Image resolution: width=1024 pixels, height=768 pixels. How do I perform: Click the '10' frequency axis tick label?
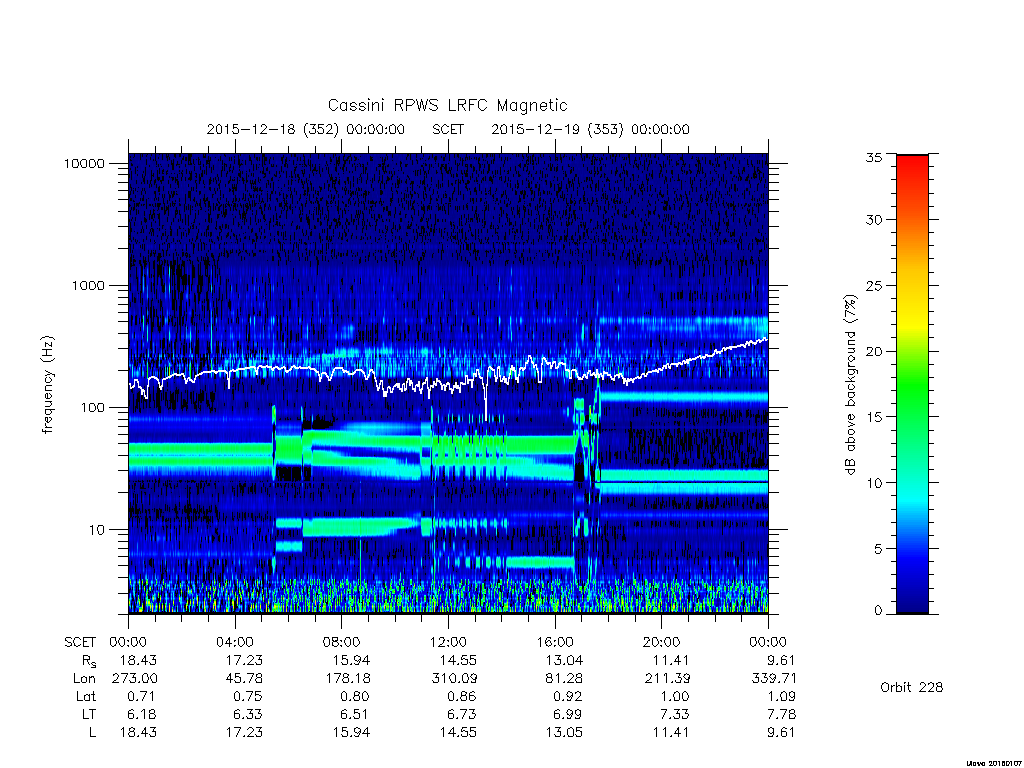point(97,530)
